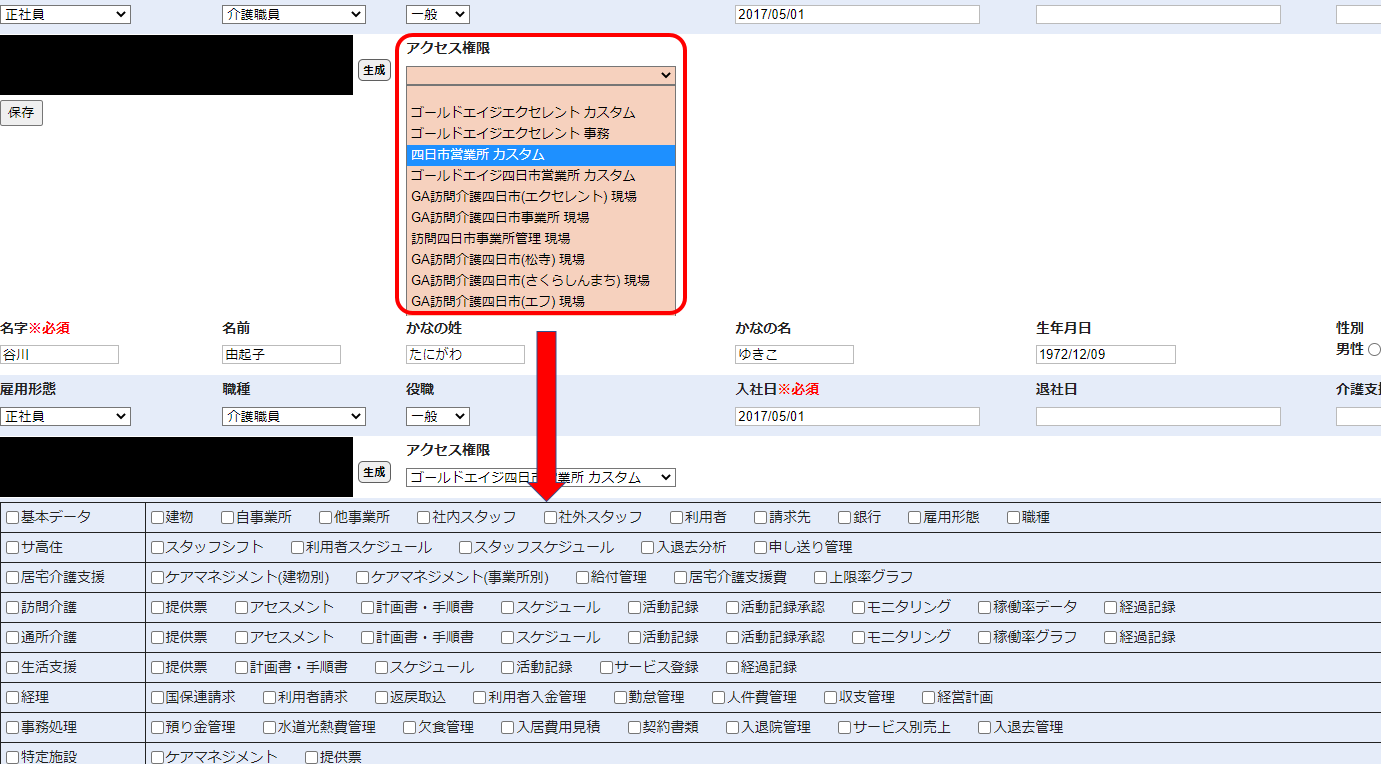Viewport: 1381px width, 764px height.
Task: Expand the 役職 dropdown under its label
Action: click(437, 417)
